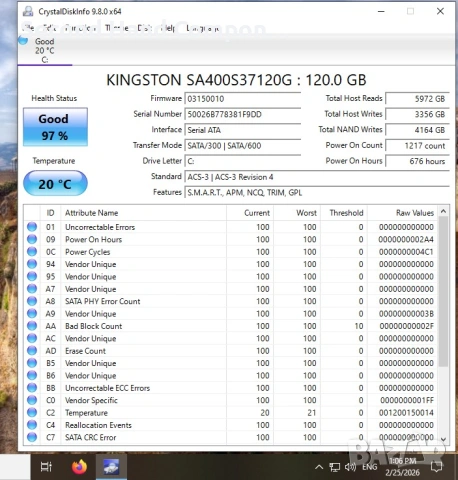Launch Firefox from the taskbar
The height and width of the screenshot is (480, 458).
point(79,467)
